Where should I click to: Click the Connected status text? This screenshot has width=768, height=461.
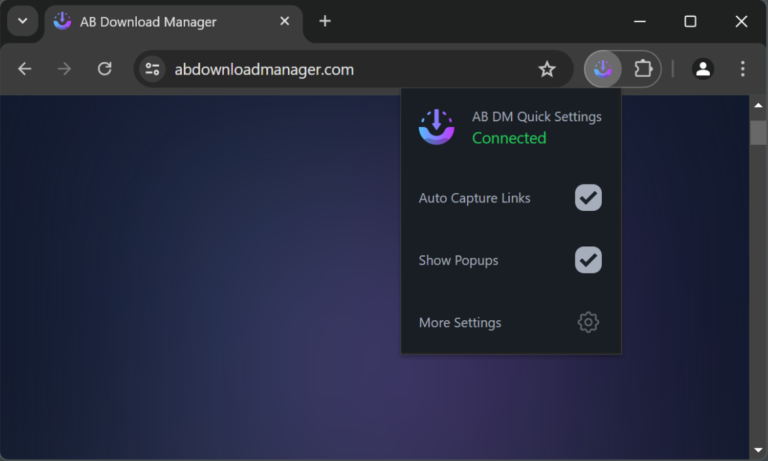point(509,138)
